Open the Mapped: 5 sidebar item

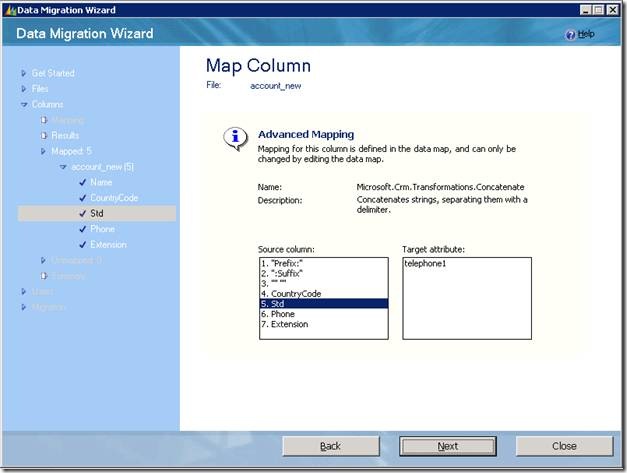point(71,152)
